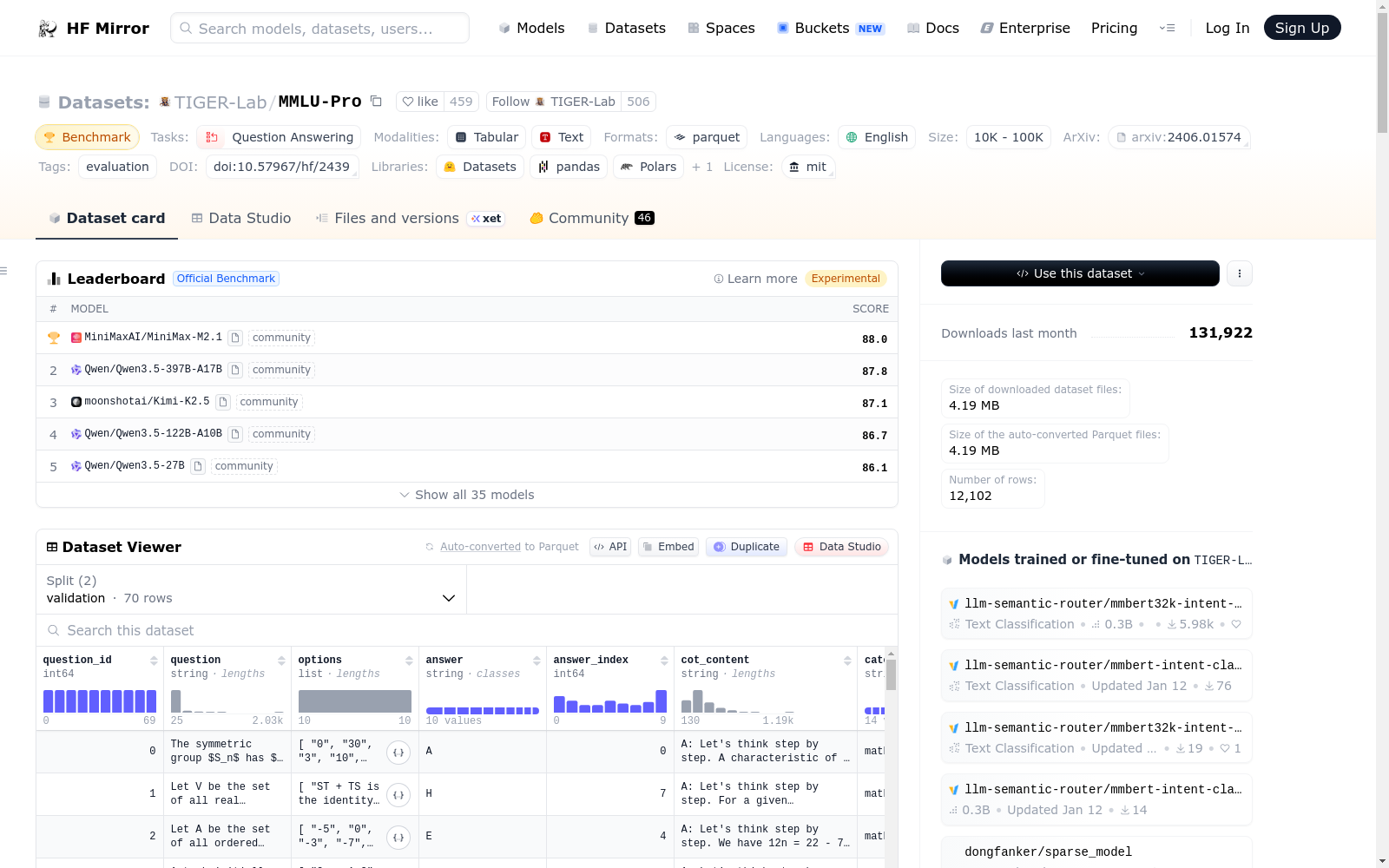Open Docs in the top navigation
1389x868 pixels.
933,28
